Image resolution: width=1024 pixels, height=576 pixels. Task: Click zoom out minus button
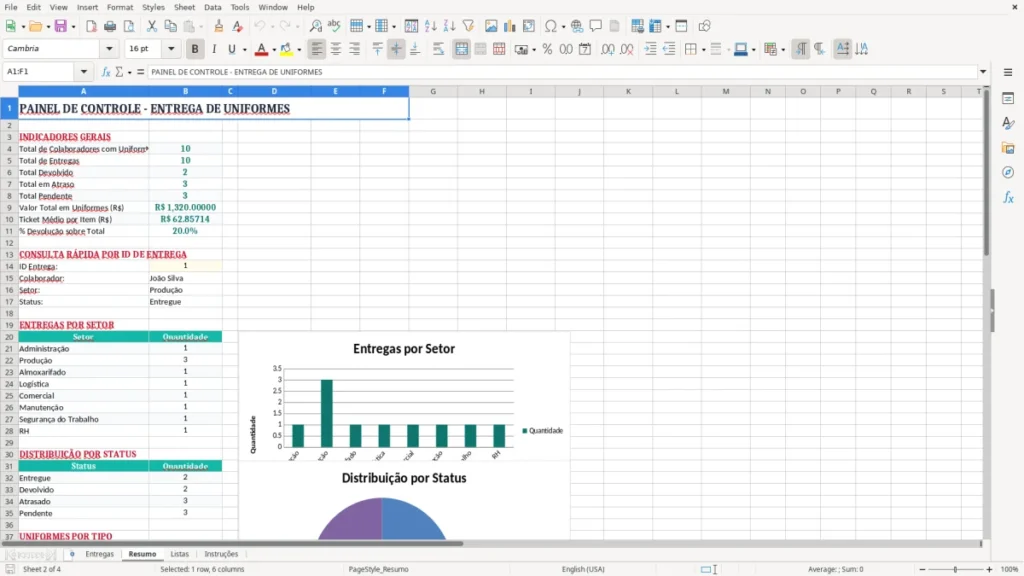coord(922,569)
